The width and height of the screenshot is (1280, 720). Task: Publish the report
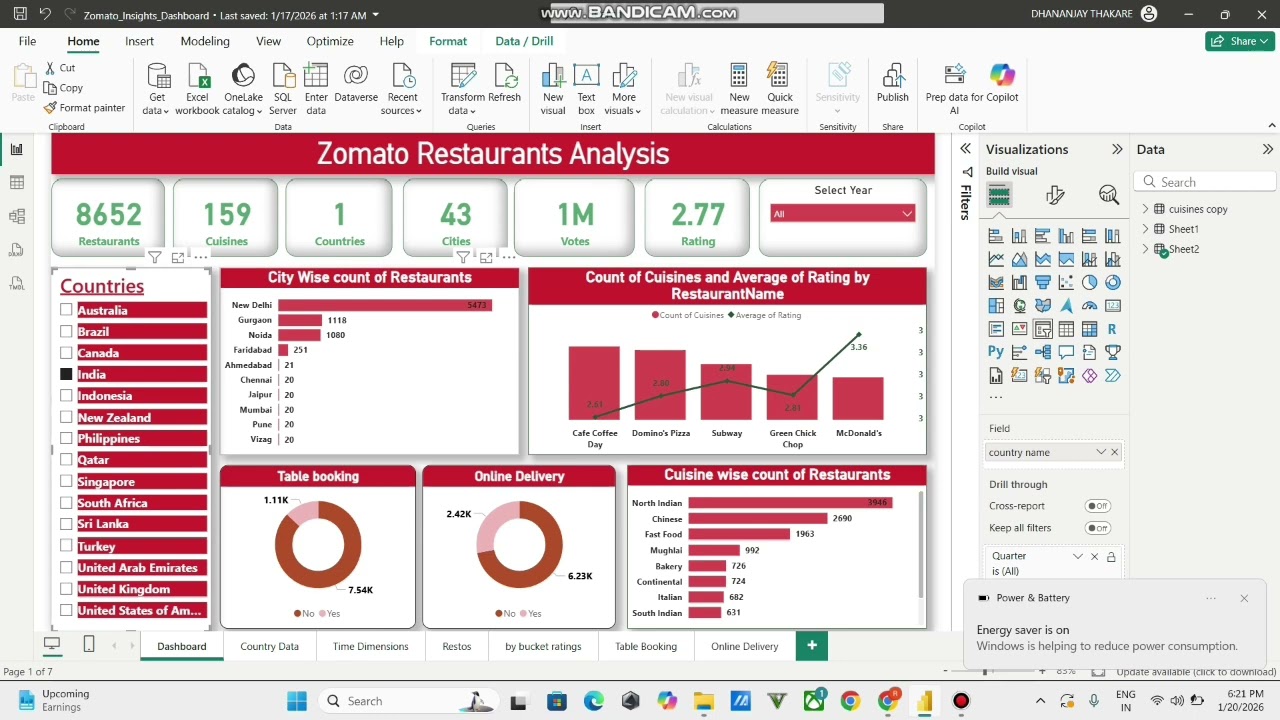coord(893,82)
